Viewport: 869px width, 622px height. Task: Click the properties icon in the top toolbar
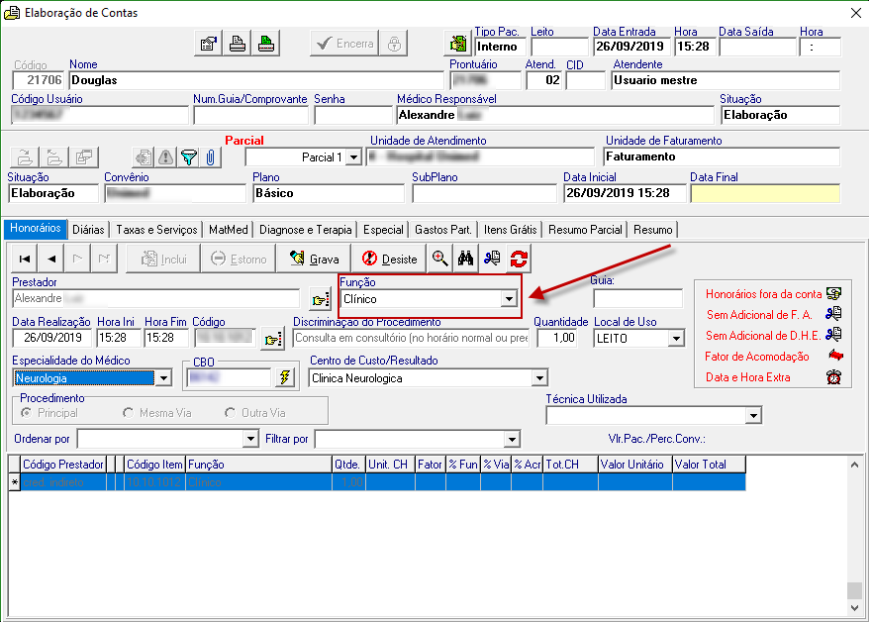[208, 43]
